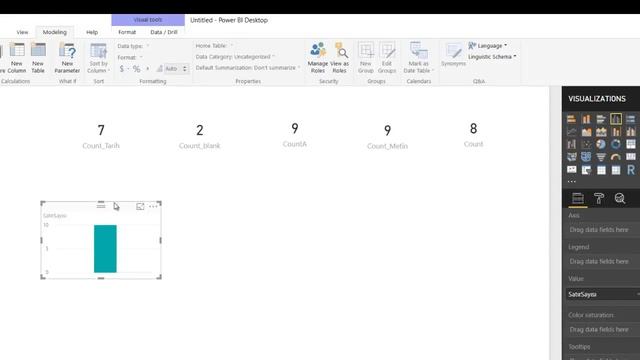Open the Data type dropdown
Image resolution: width=640 pixels, height=360 pixels.
pyautogui.click(x=133, y=46)
